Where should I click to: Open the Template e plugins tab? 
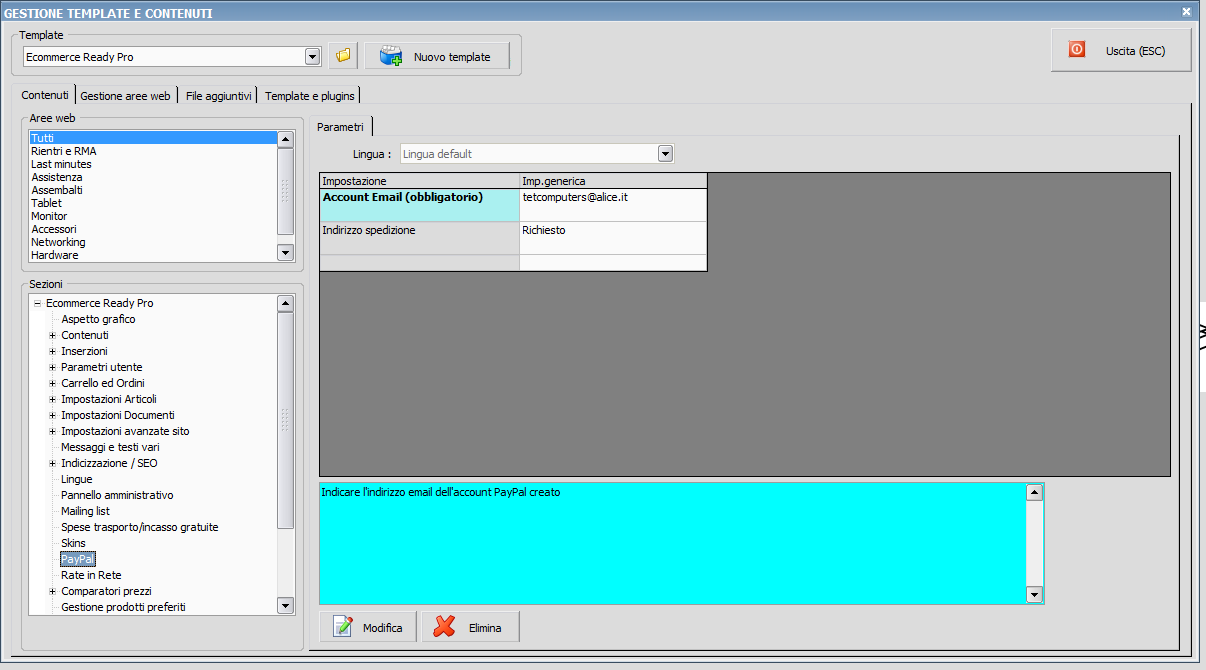coord(309,96)
